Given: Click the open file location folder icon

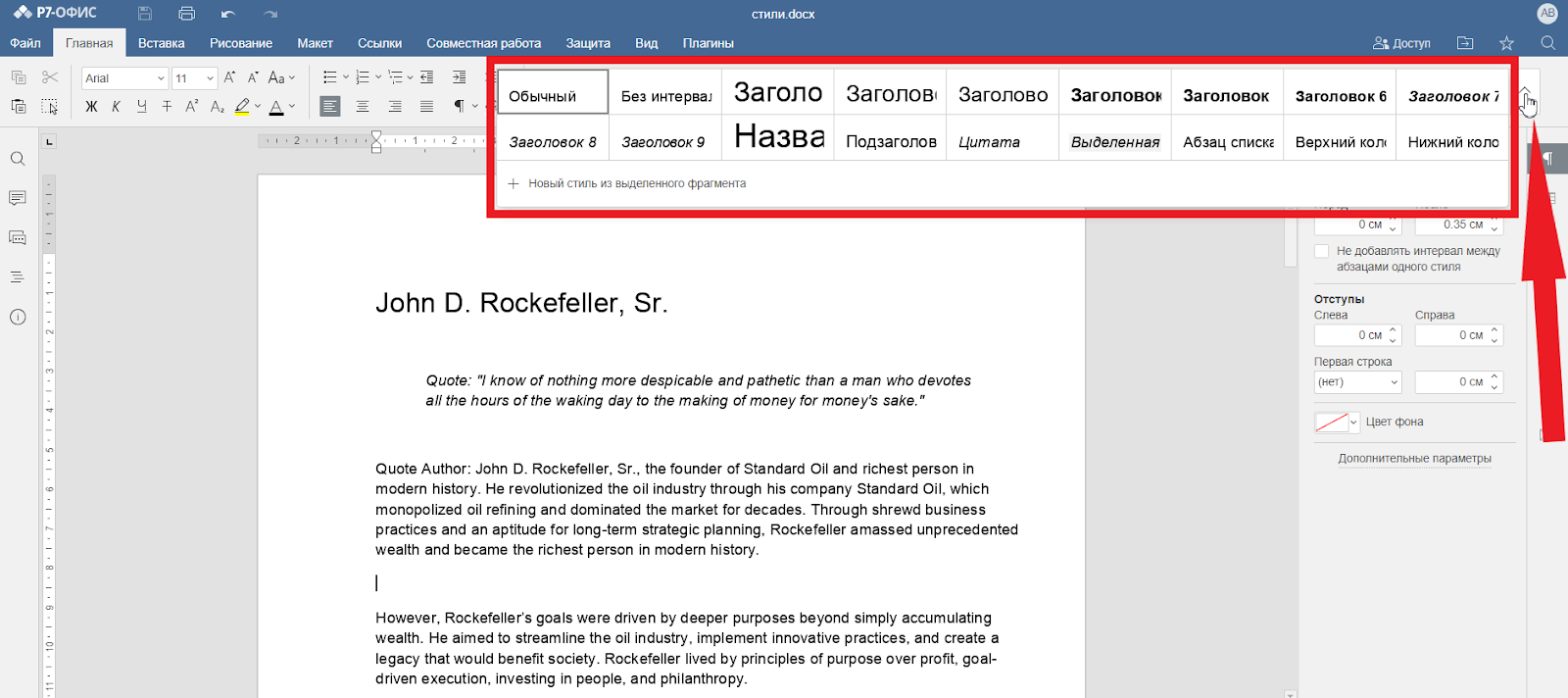Looking at the screenshot, I should coord(1465,43).
